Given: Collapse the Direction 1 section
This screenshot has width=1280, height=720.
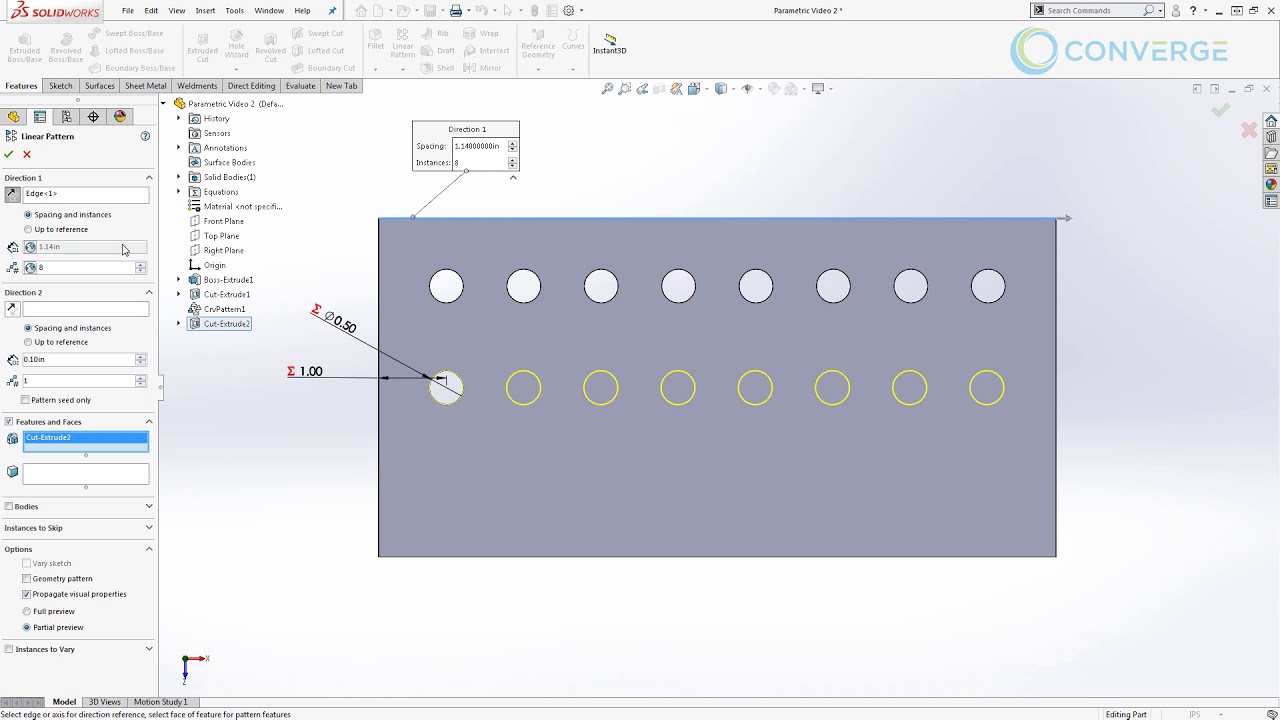Looking at the screenshot, I should 149,178.
